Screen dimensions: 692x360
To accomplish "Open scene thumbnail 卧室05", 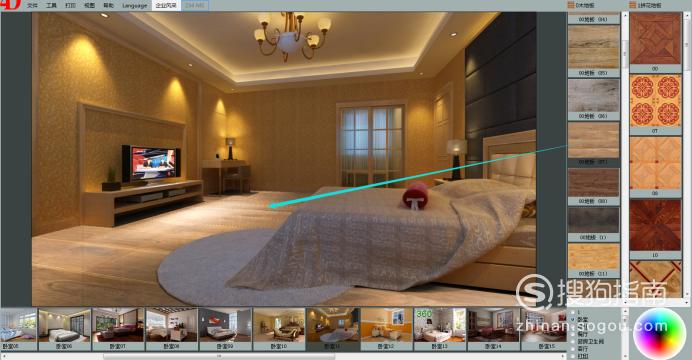I will 18,330.
